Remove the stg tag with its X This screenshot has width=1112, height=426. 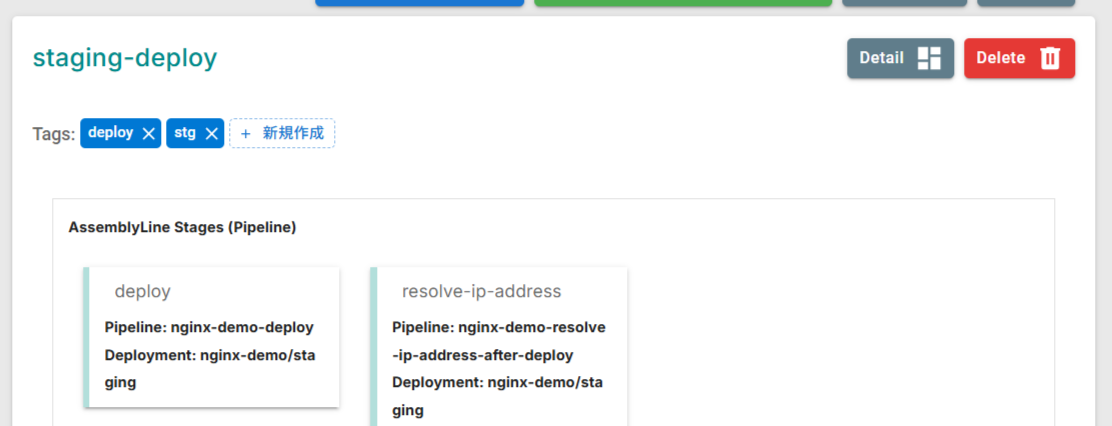click(211, 134)
